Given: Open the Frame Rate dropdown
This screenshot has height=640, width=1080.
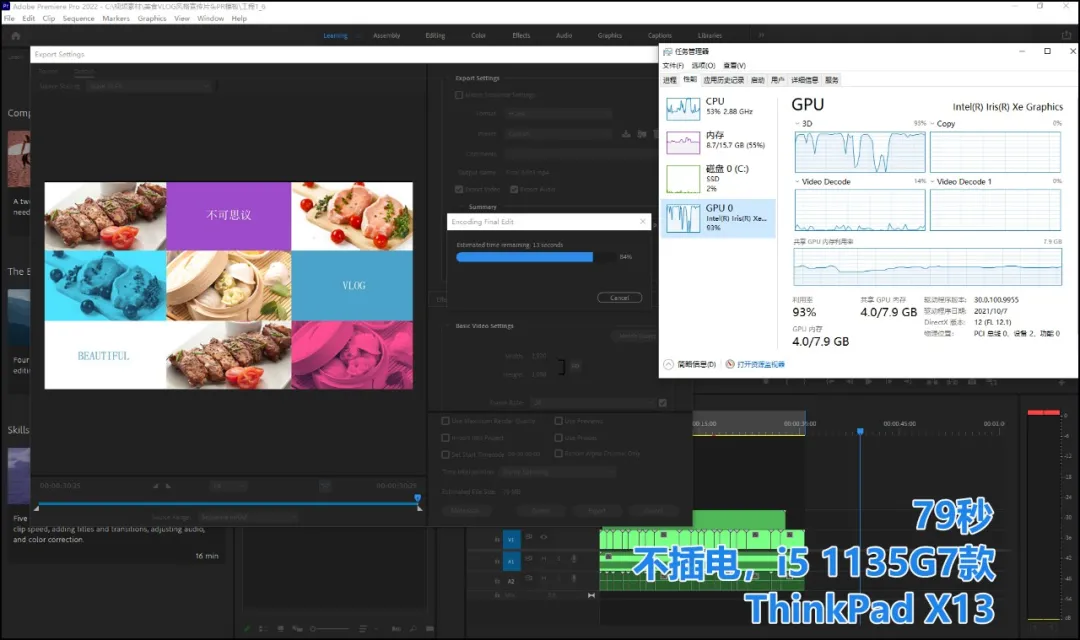Looking at the screenshot, I should click(x=592, y=402).
